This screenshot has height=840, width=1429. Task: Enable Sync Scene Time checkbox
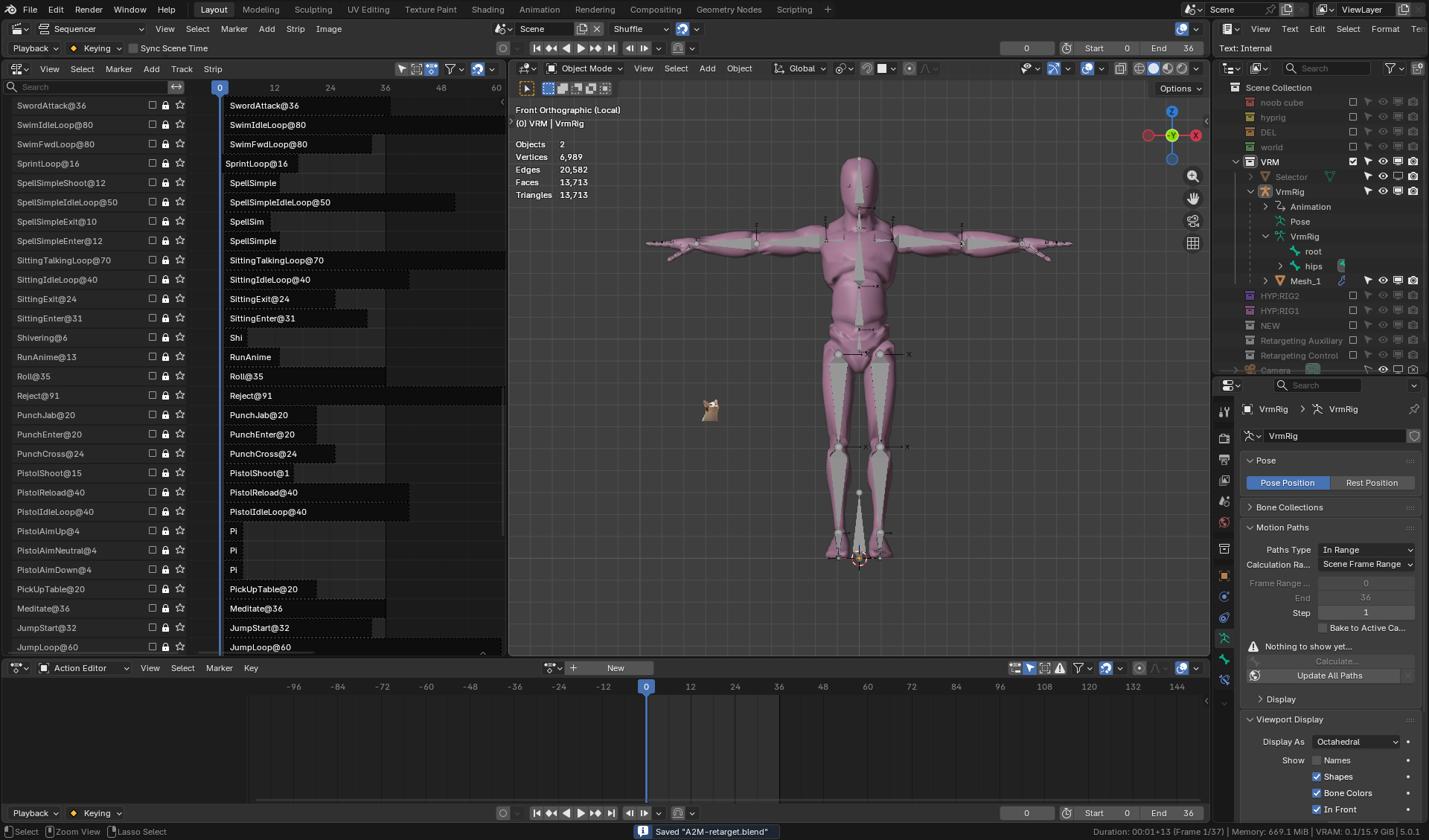point(133,48)
